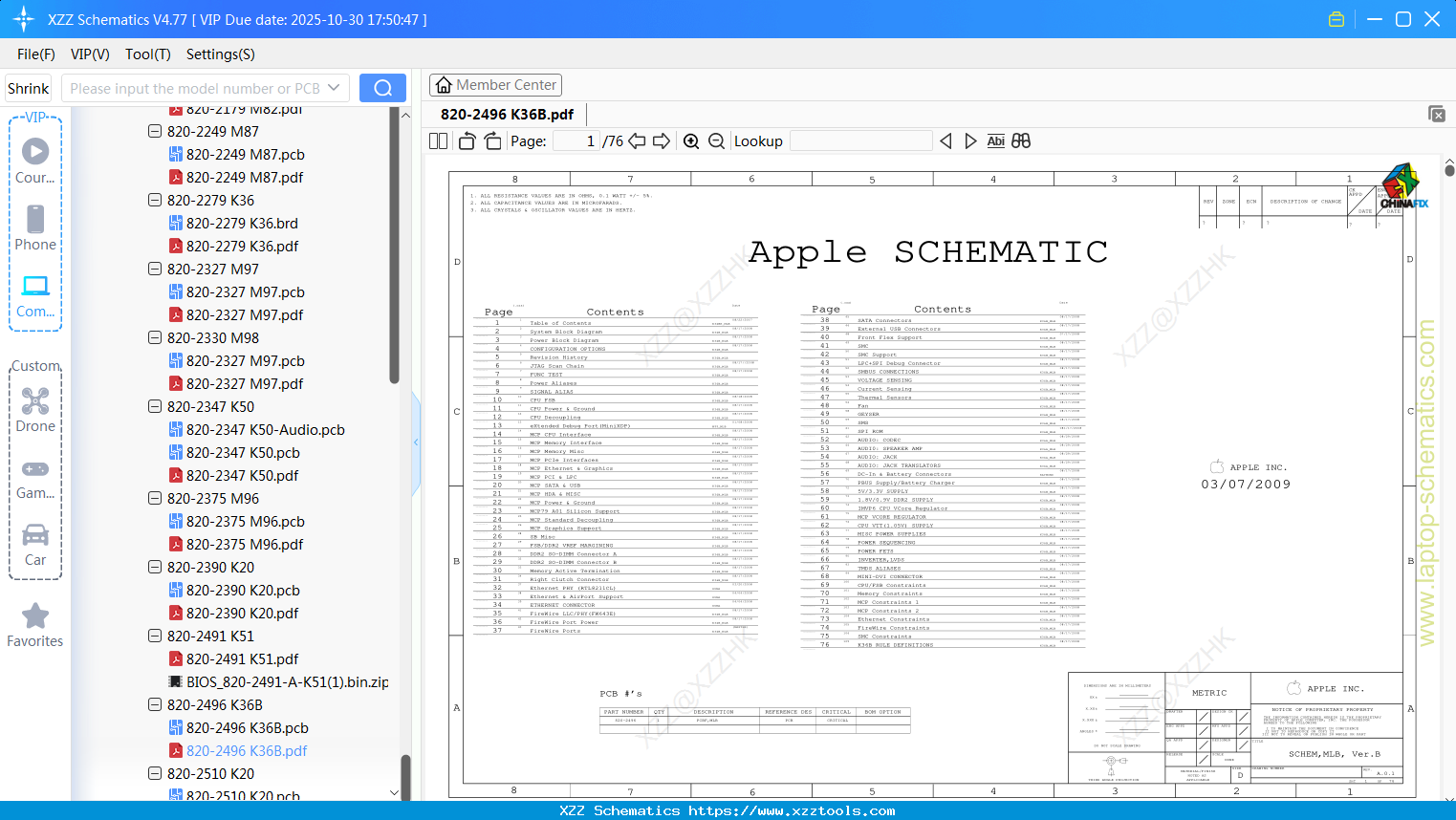Zoom out of the schematic

[x=717, y=141]
